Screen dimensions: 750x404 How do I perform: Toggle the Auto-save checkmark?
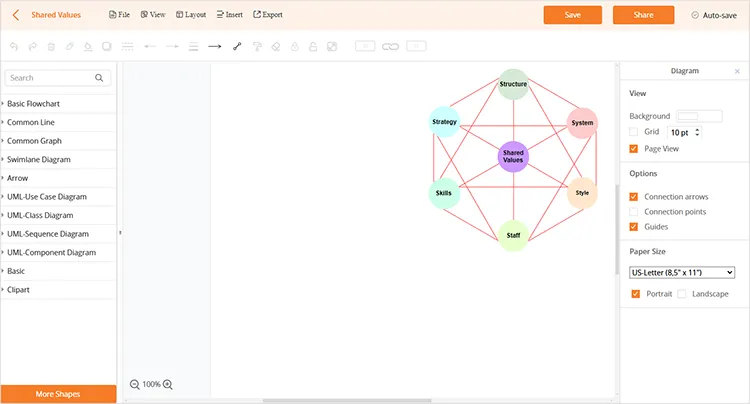tap(695, 15)
